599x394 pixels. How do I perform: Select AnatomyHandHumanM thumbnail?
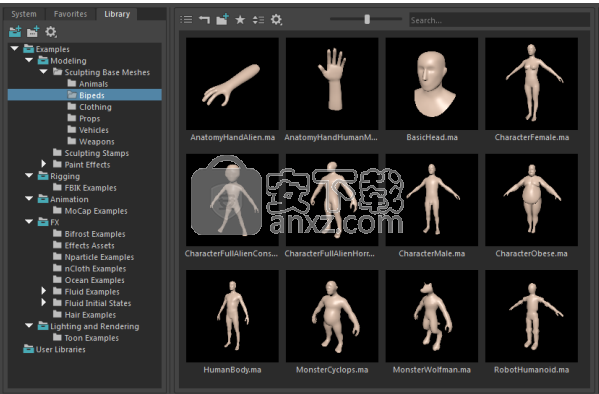pos(332,84)
